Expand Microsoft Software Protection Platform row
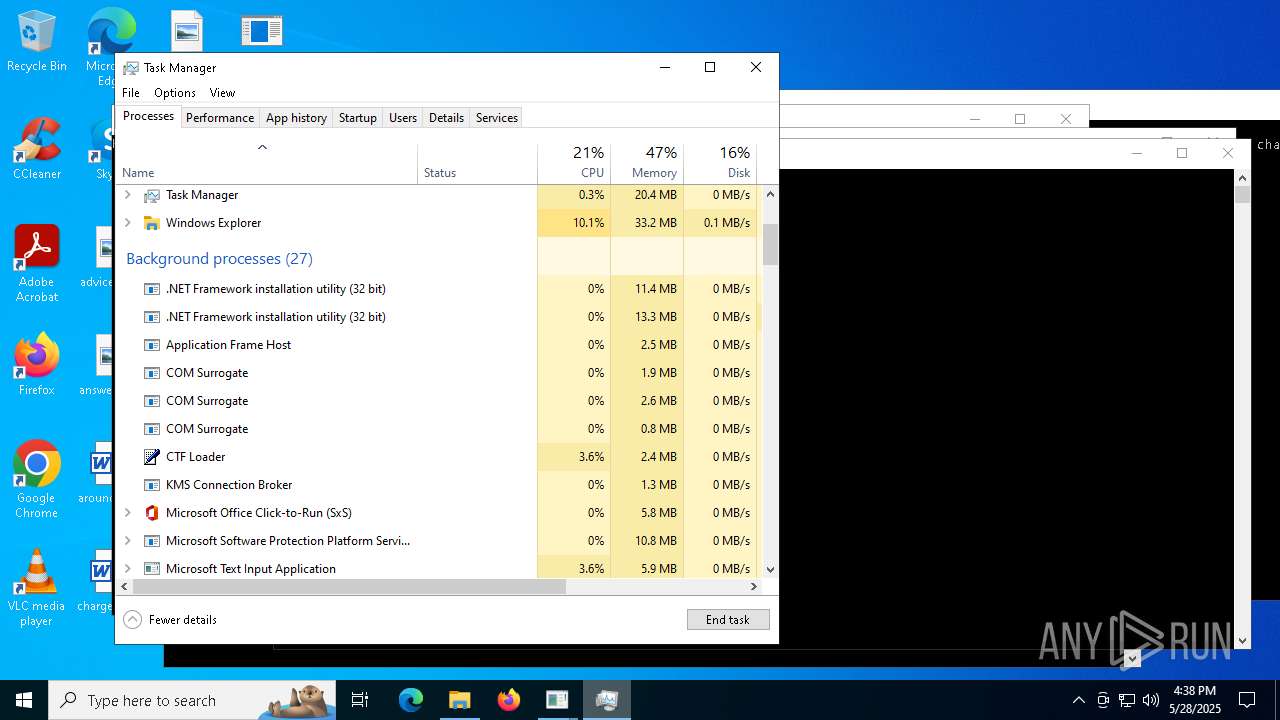Viewport: 1280px width, 720px height. pos(127,541)
